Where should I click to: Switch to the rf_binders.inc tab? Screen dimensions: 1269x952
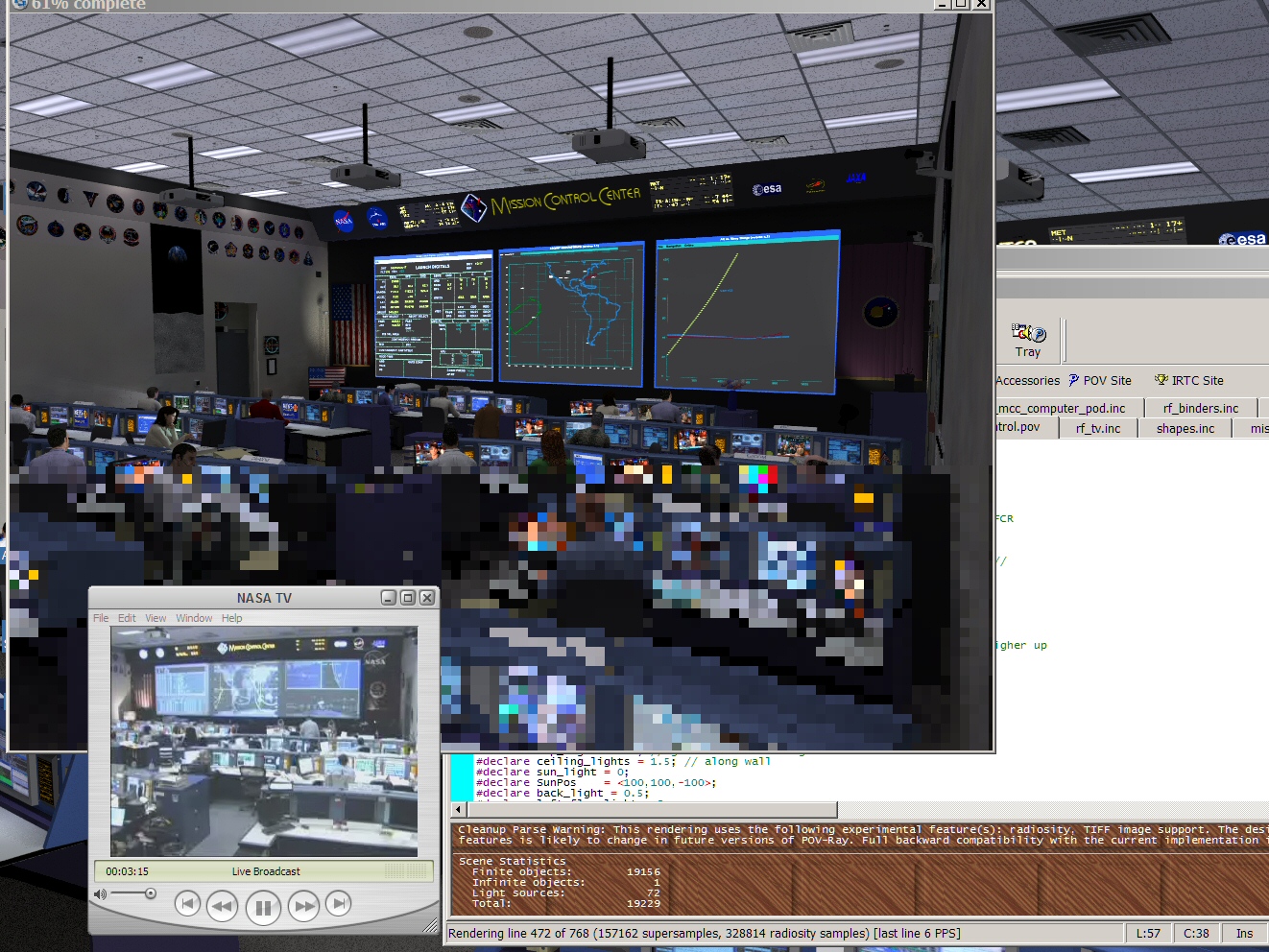point(1201,408)
